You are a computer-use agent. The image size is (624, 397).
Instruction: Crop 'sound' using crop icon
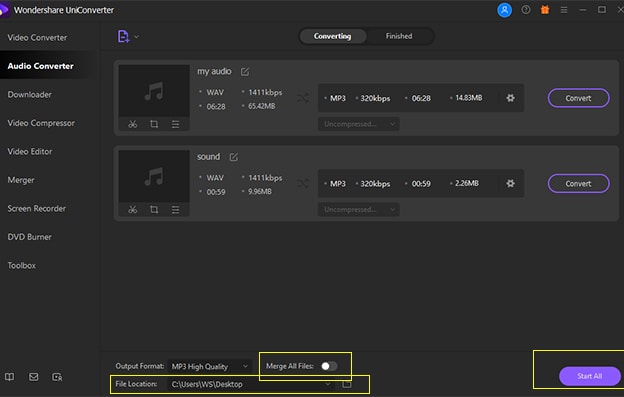[x=154, y=210]
